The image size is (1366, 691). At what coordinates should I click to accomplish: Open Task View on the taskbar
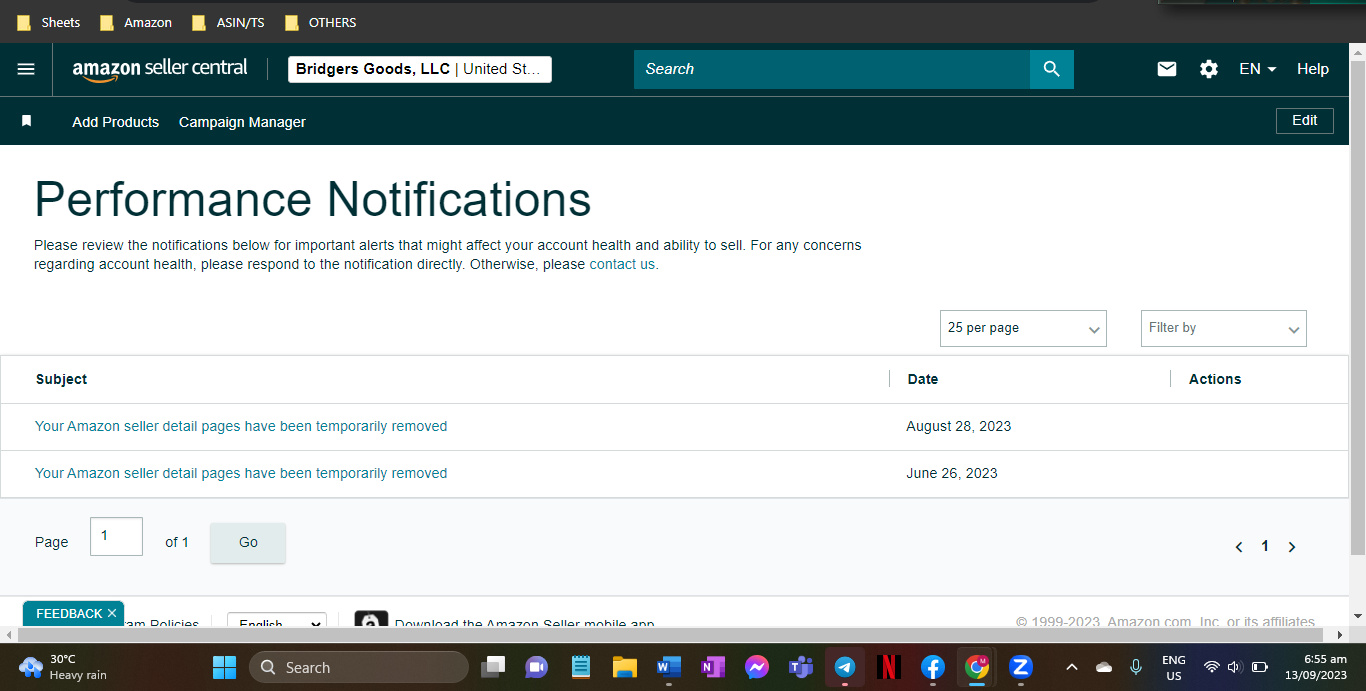(x=493, y=667)
